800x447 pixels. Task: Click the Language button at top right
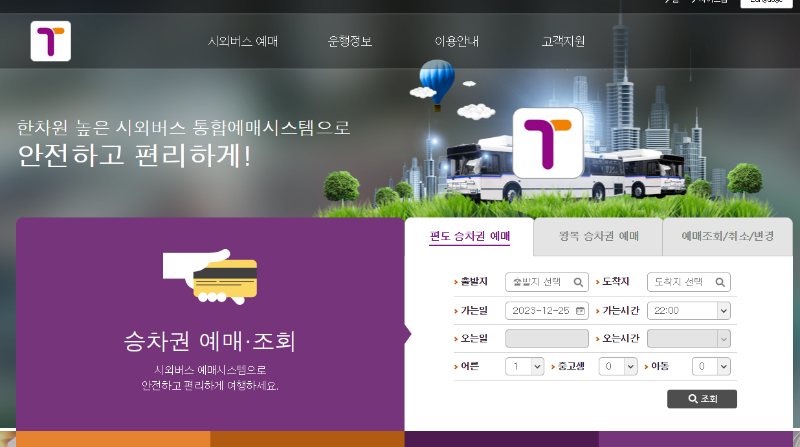[766, 3]
